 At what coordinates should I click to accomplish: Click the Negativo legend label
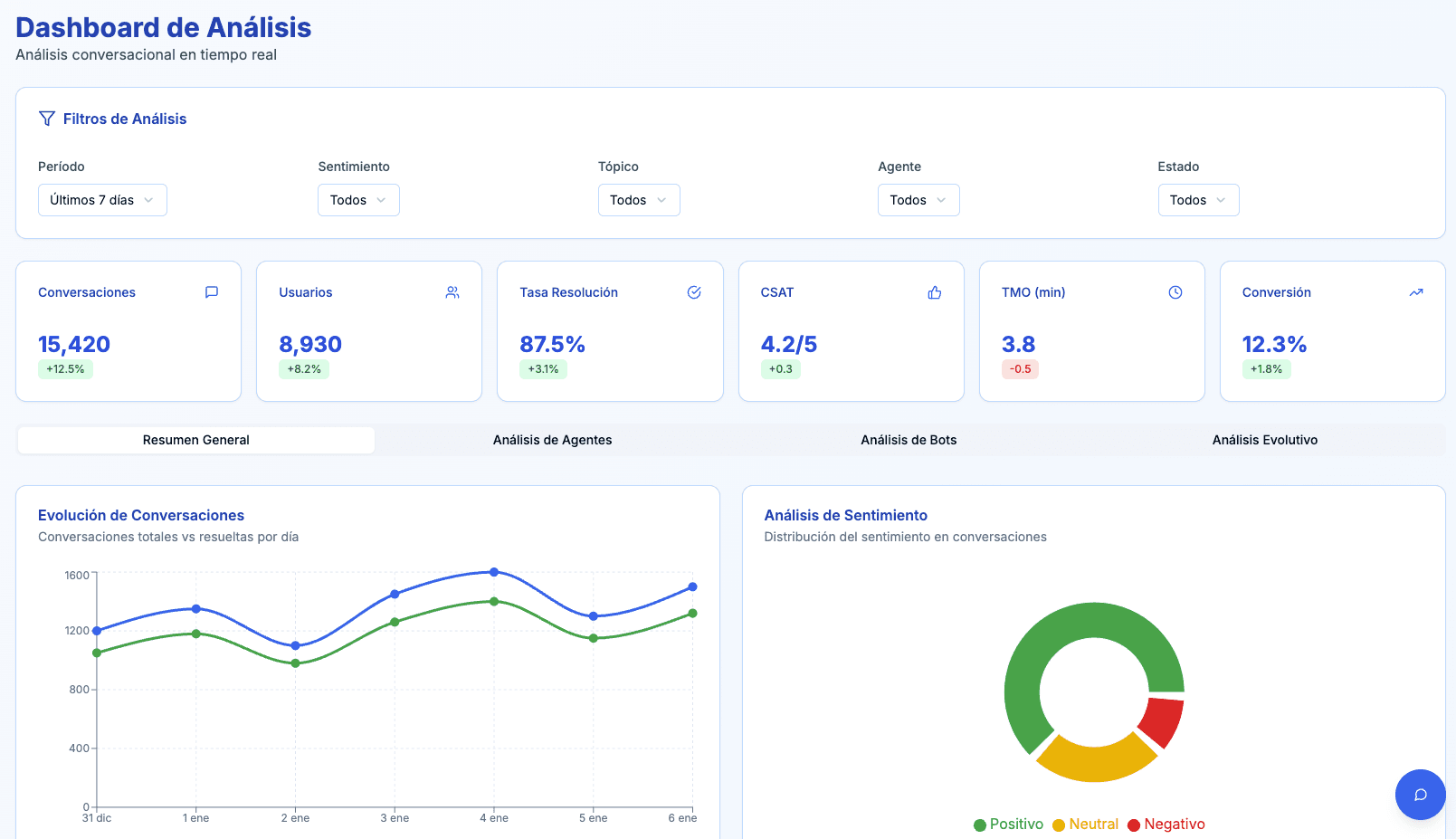pos(1175,825)
